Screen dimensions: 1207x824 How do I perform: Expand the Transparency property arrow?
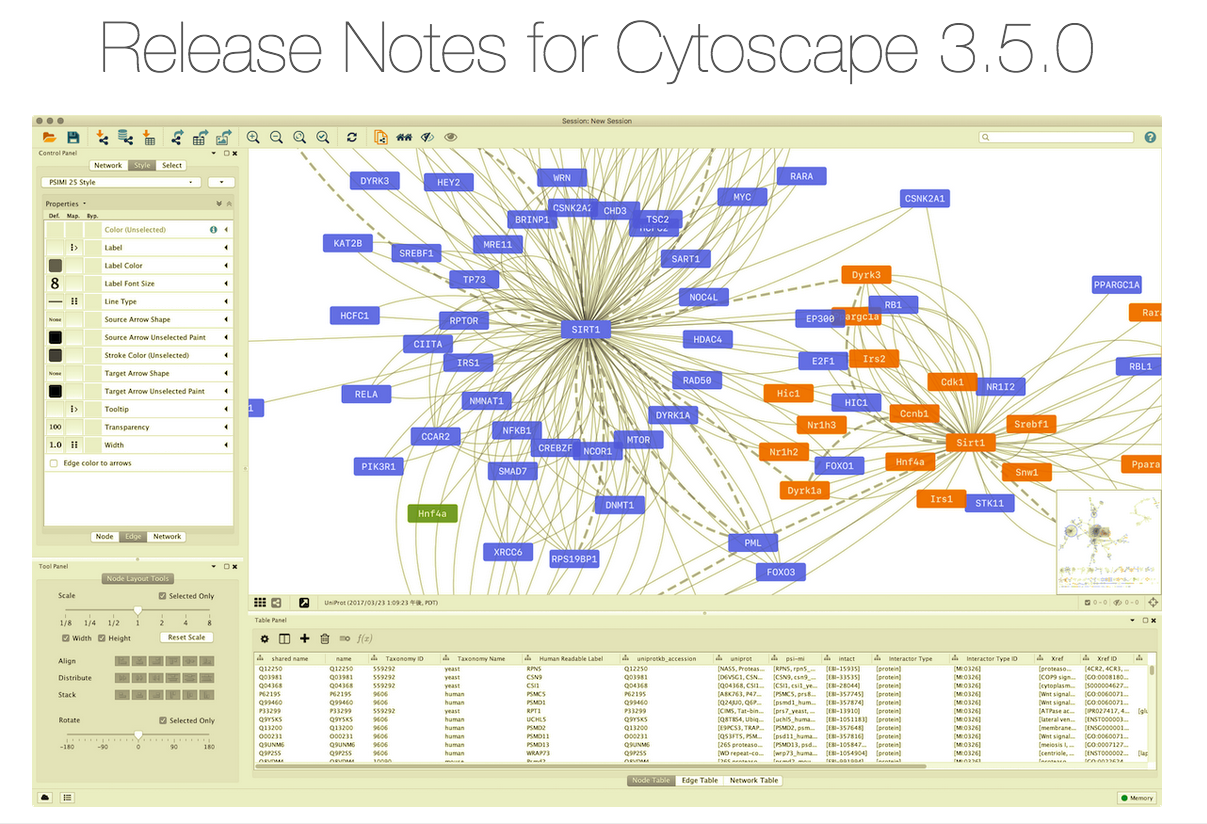tap(226, 427)
